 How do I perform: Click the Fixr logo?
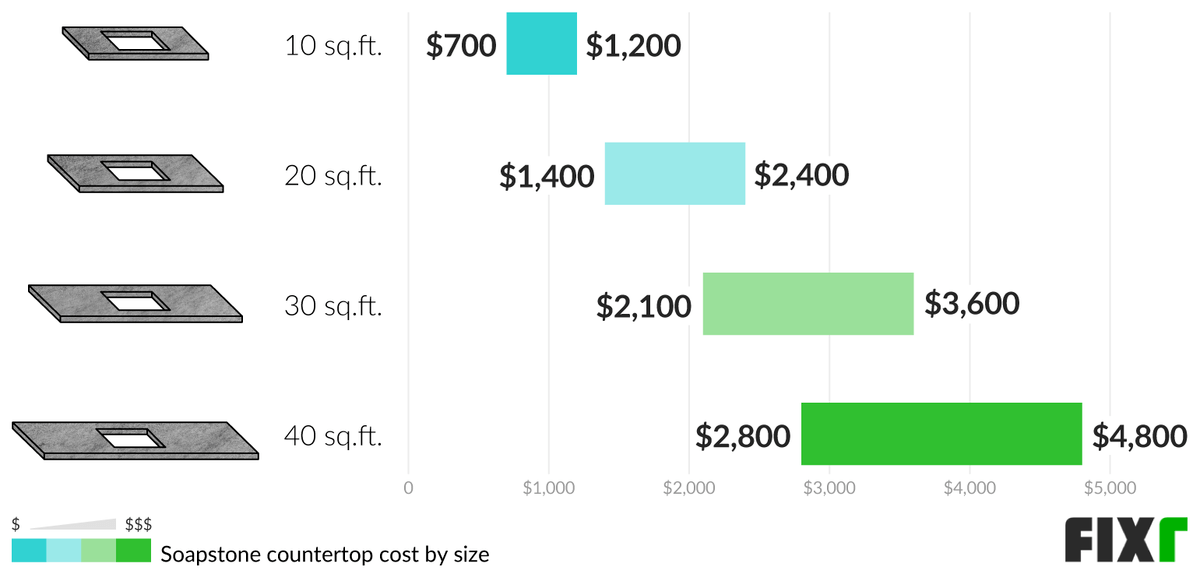tap(1124, 543)
